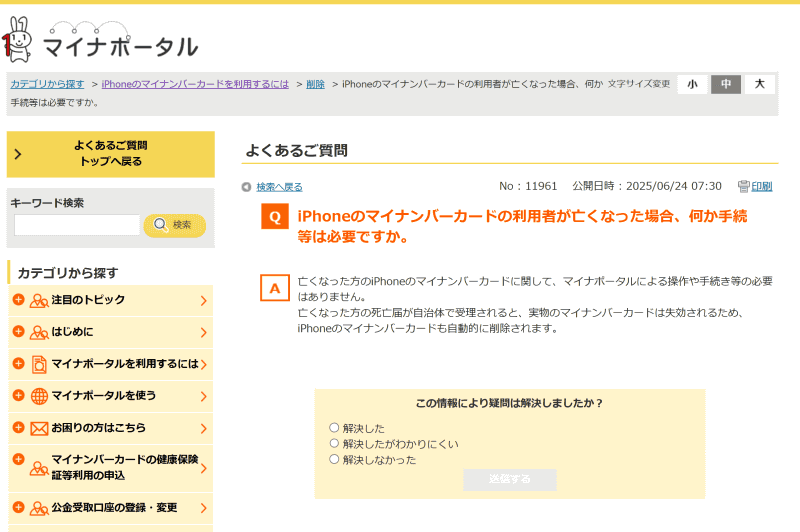This screenshot has height=532, width=800.
Task: Click the globe icon of マイナポータルを使う
Action: tap(39, 396)
